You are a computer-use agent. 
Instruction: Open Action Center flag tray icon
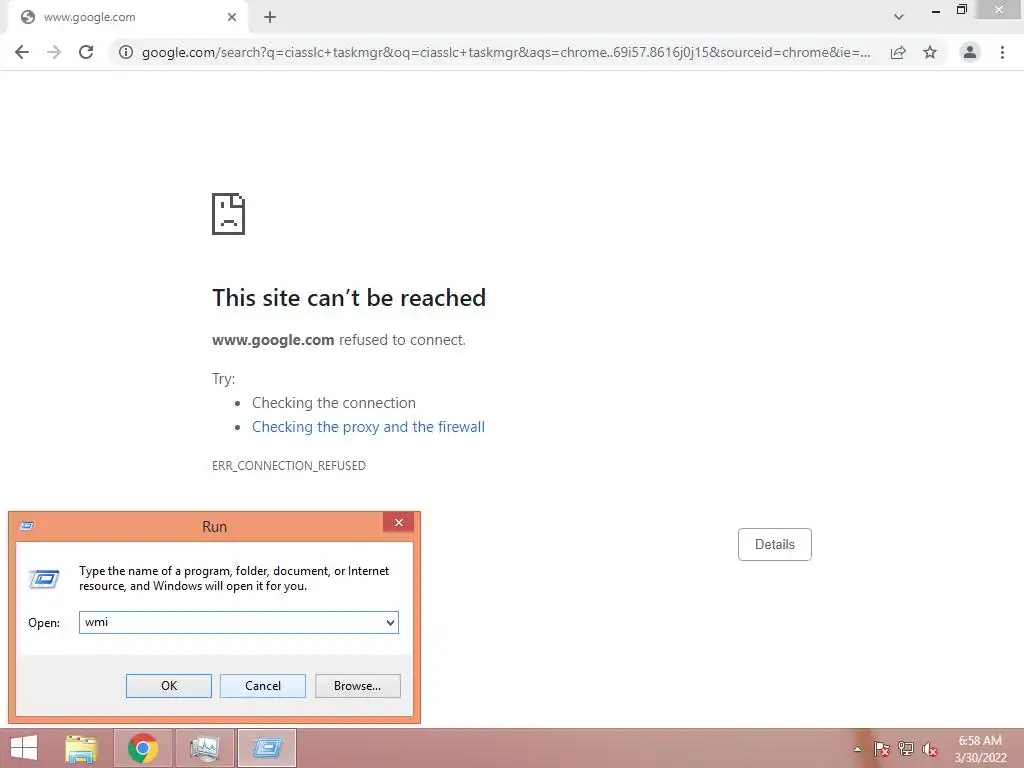881,749
